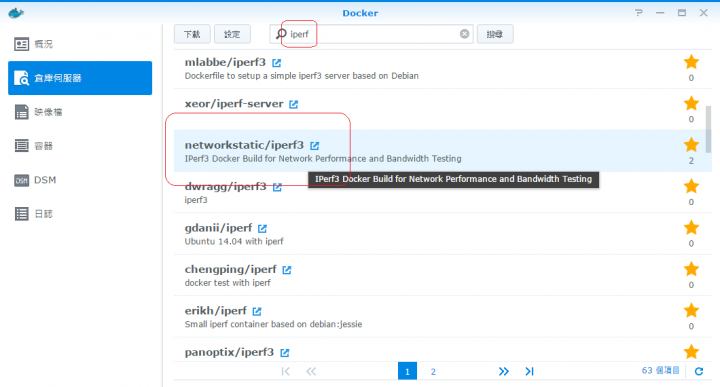720x387 pixels.
Task: Click description 'Ubuntu 14.04 with iperf'
Action: 234,241
